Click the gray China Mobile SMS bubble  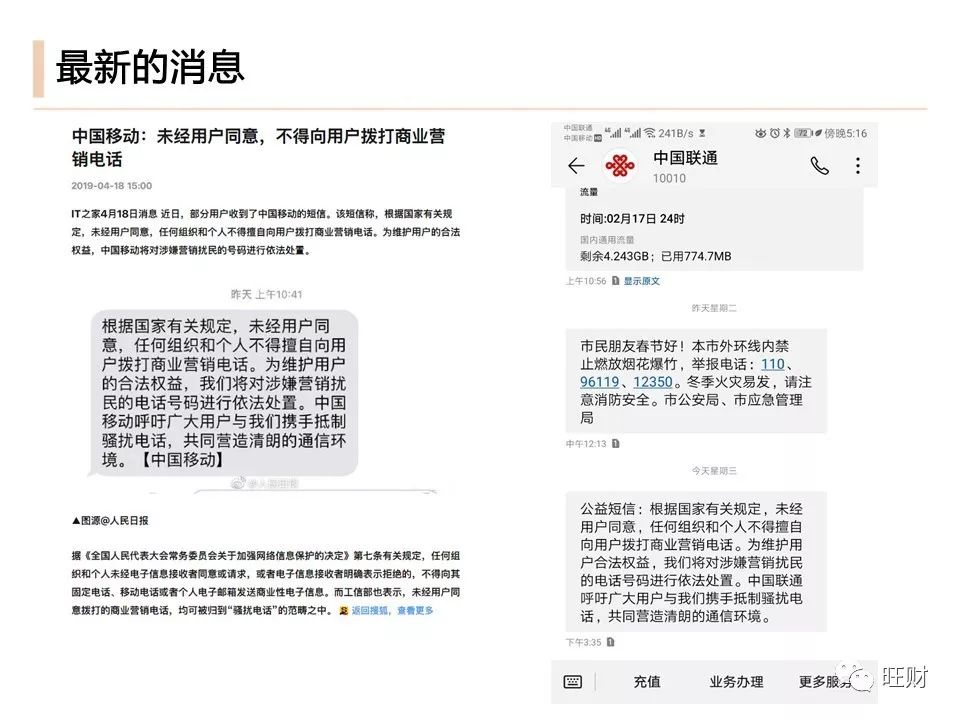(224, 393)
